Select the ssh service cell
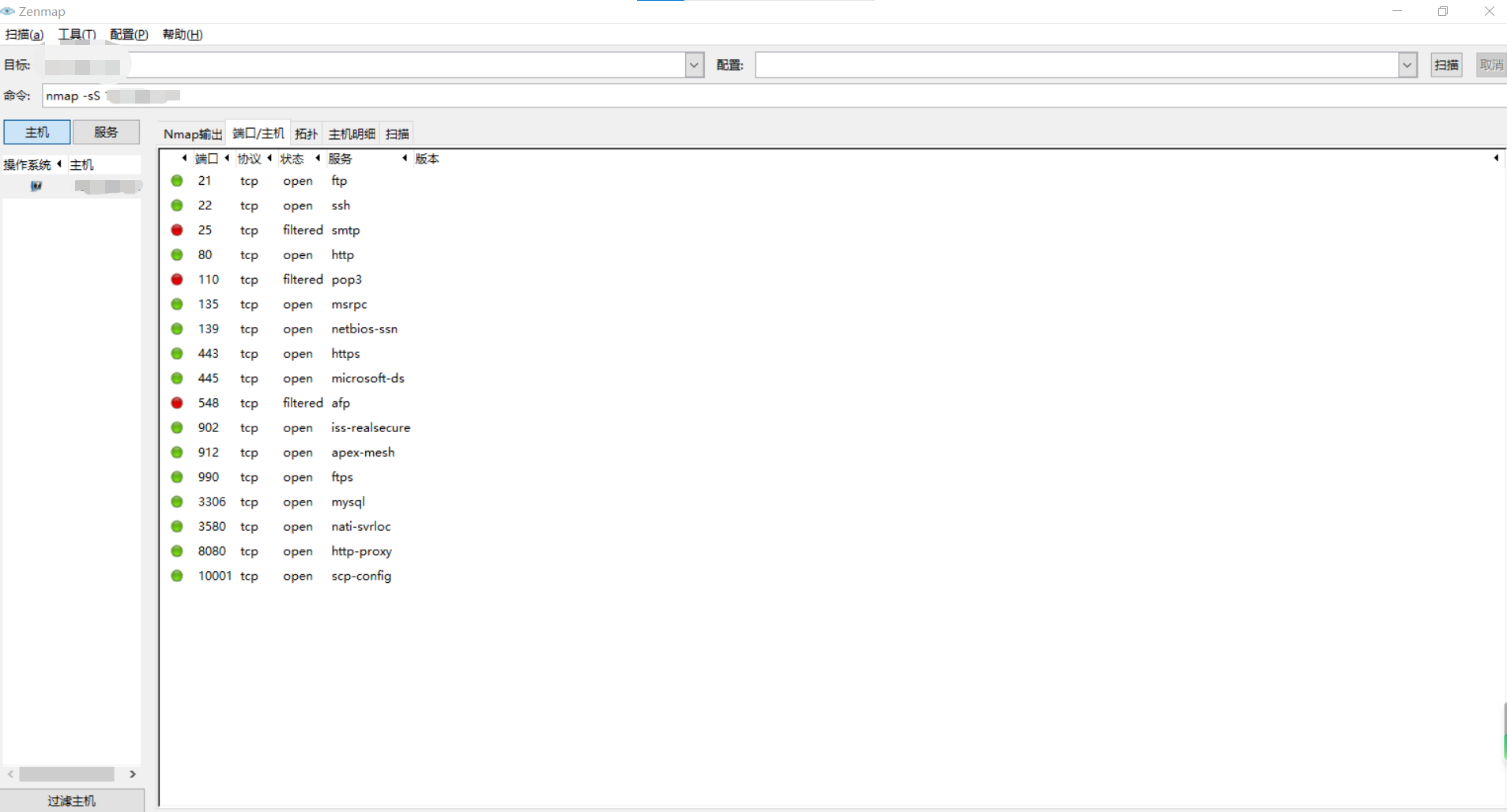Screen dimensions: 1507x812 [341, 205]
